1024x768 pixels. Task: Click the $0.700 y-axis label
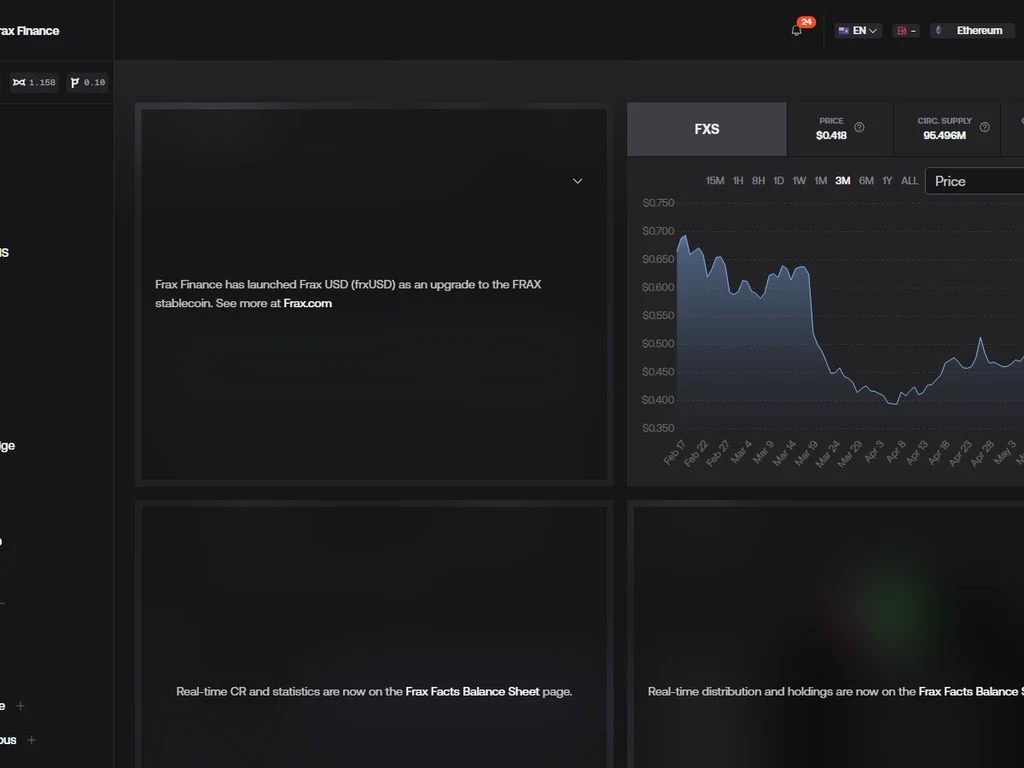658,231
